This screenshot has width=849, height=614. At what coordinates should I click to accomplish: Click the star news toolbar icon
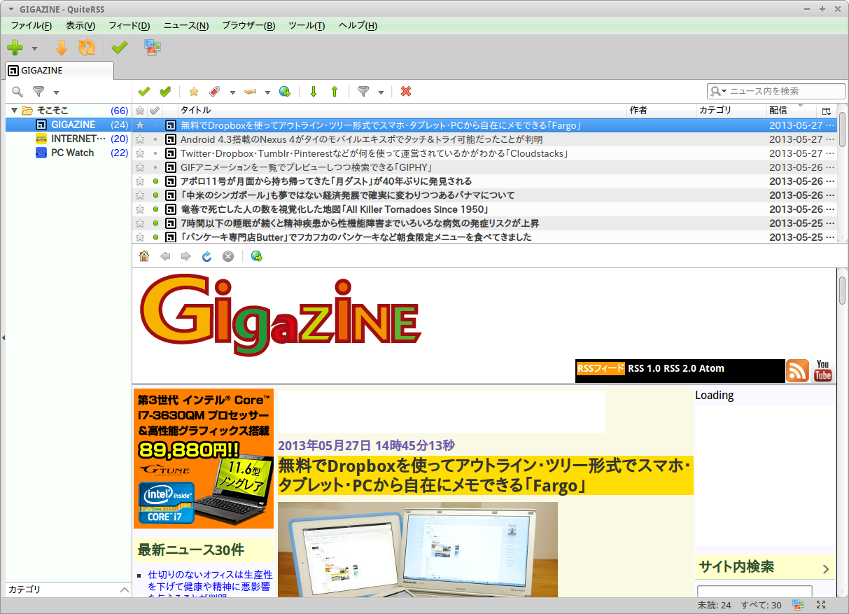(193, 92)
